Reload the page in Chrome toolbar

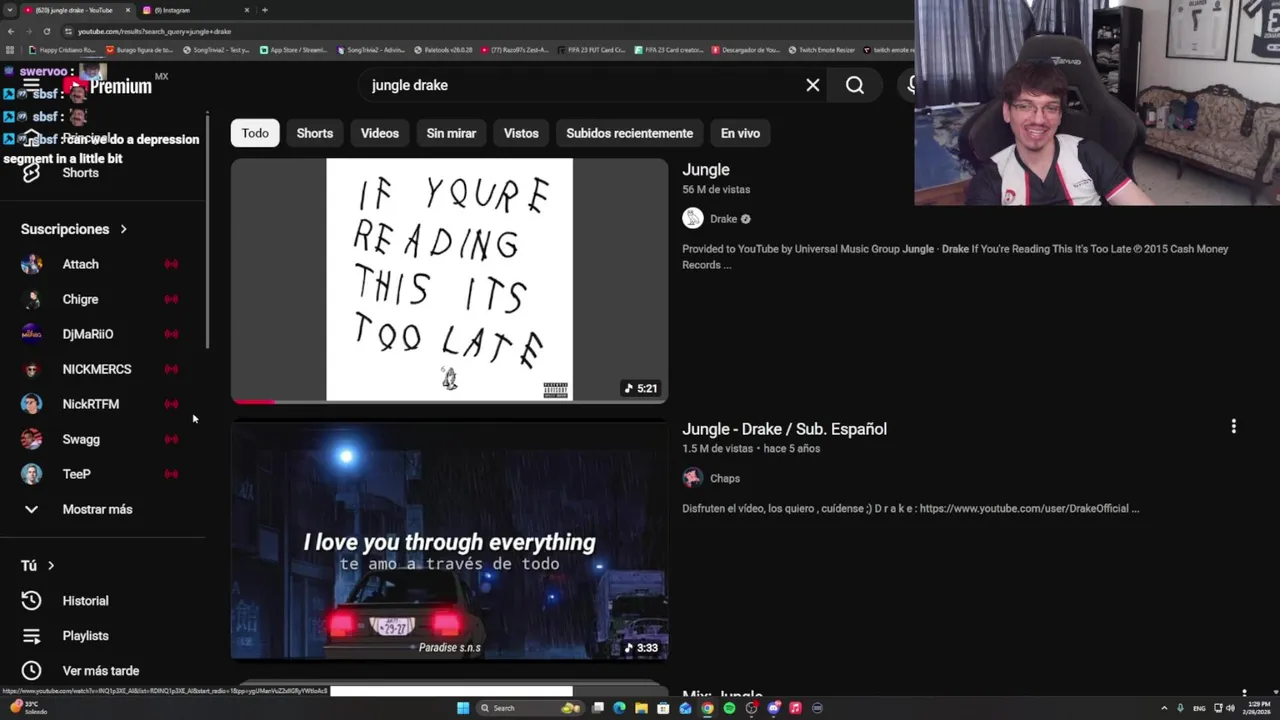(x=46, y=31)
